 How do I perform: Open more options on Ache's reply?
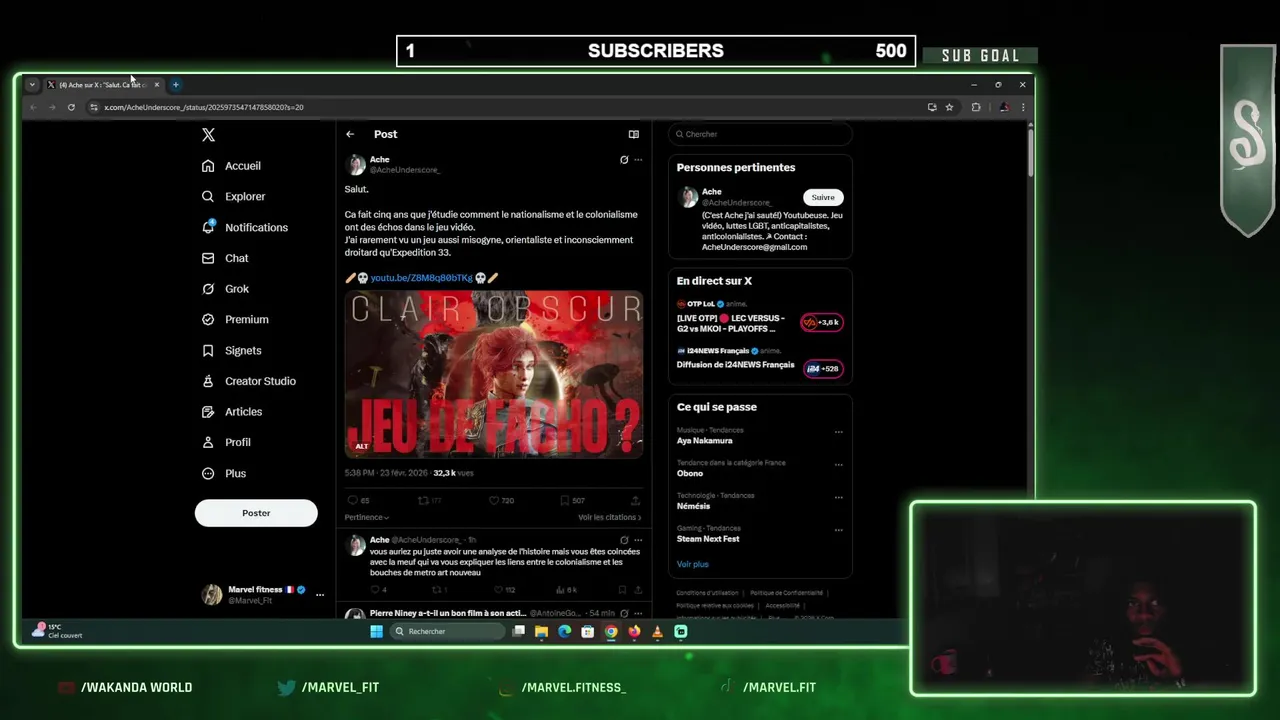[x=638, y=540]
